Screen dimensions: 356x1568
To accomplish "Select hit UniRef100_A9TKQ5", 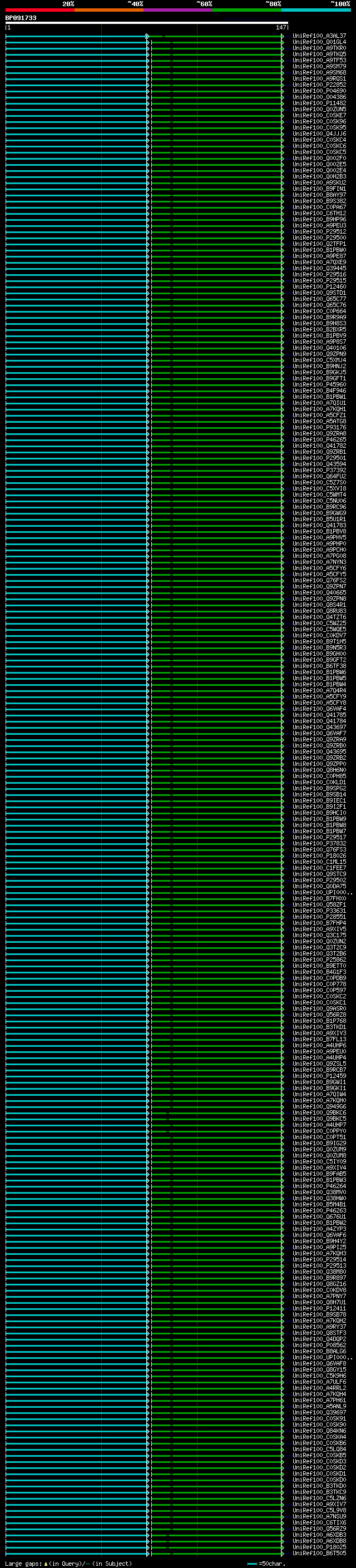I will coord(319,54).
